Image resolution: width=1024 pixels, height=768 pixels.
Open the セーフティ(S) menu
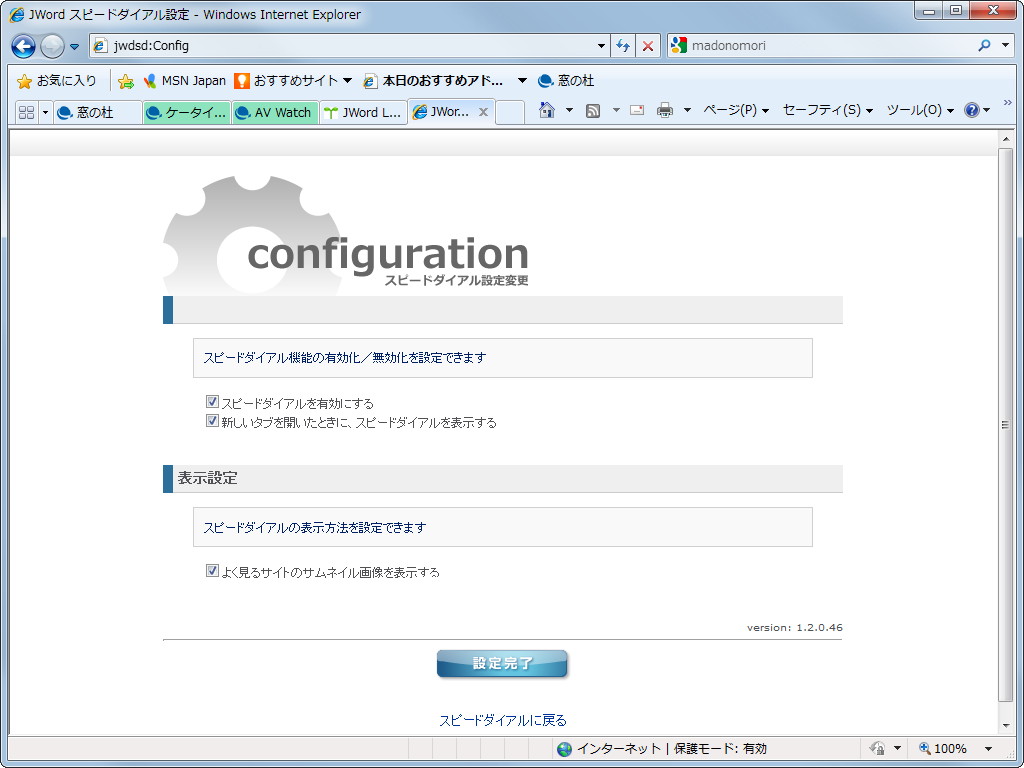pyautogui.click(x=827, y=110)
